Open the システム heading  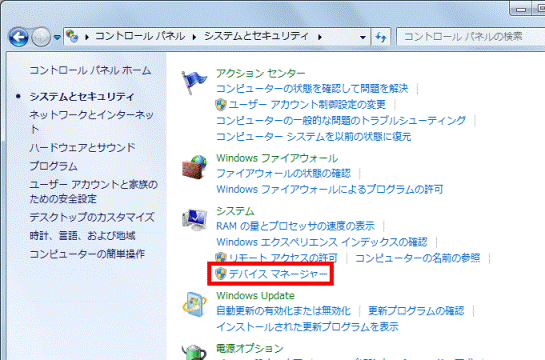pos(235,211)
